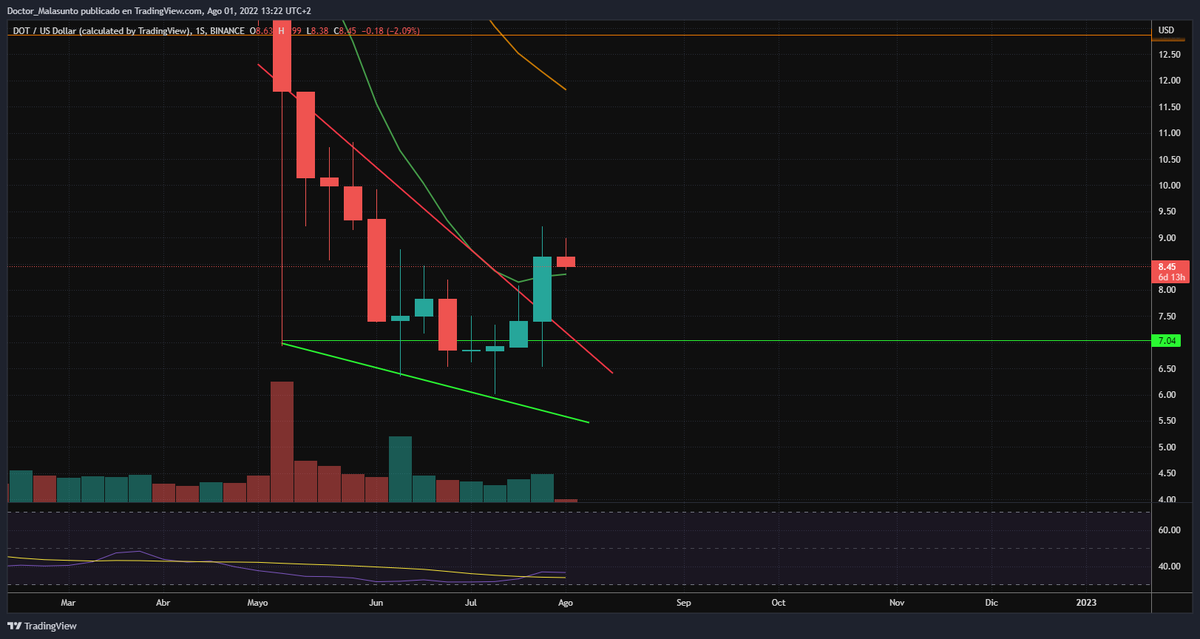Viewport: 1200px width, 639px height.
Task: Click the TradingView logo at bottom left
Action: [x=41, y=626]
